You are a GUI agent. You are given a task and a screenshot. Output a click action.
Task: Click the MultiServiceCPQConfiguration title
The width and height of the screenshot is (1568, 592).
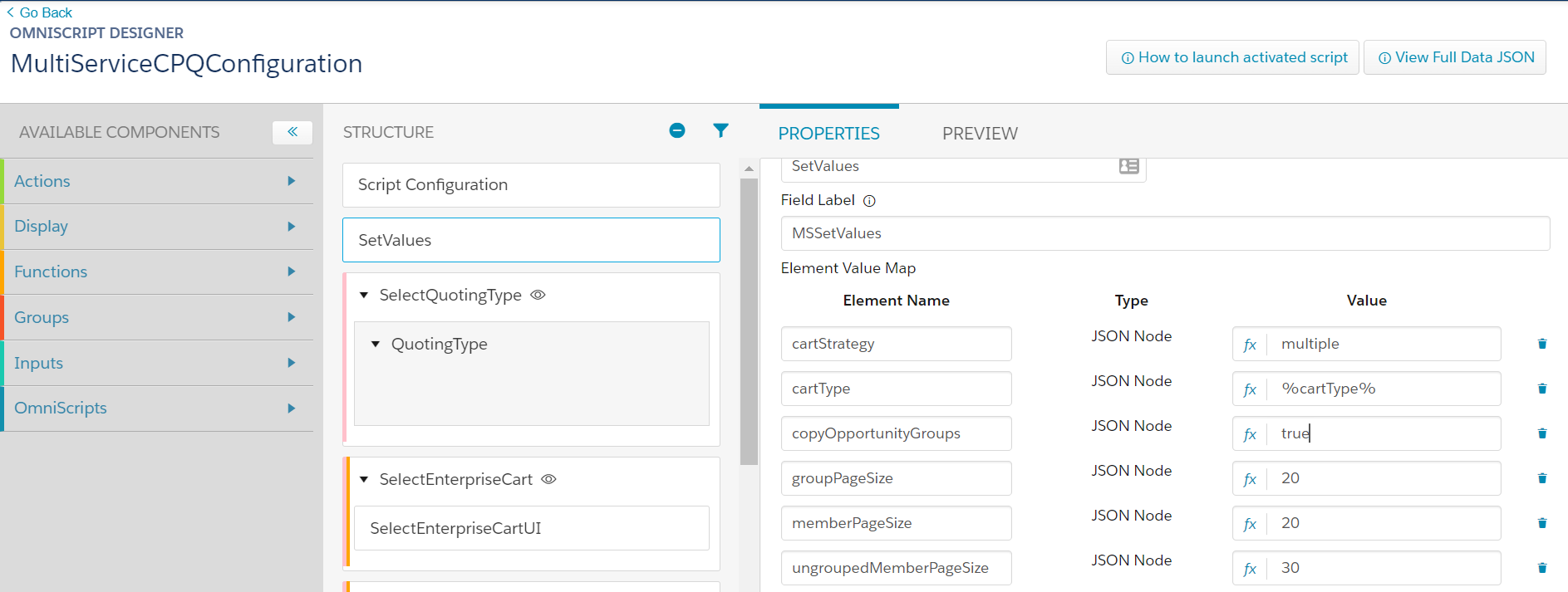point(186,64)
